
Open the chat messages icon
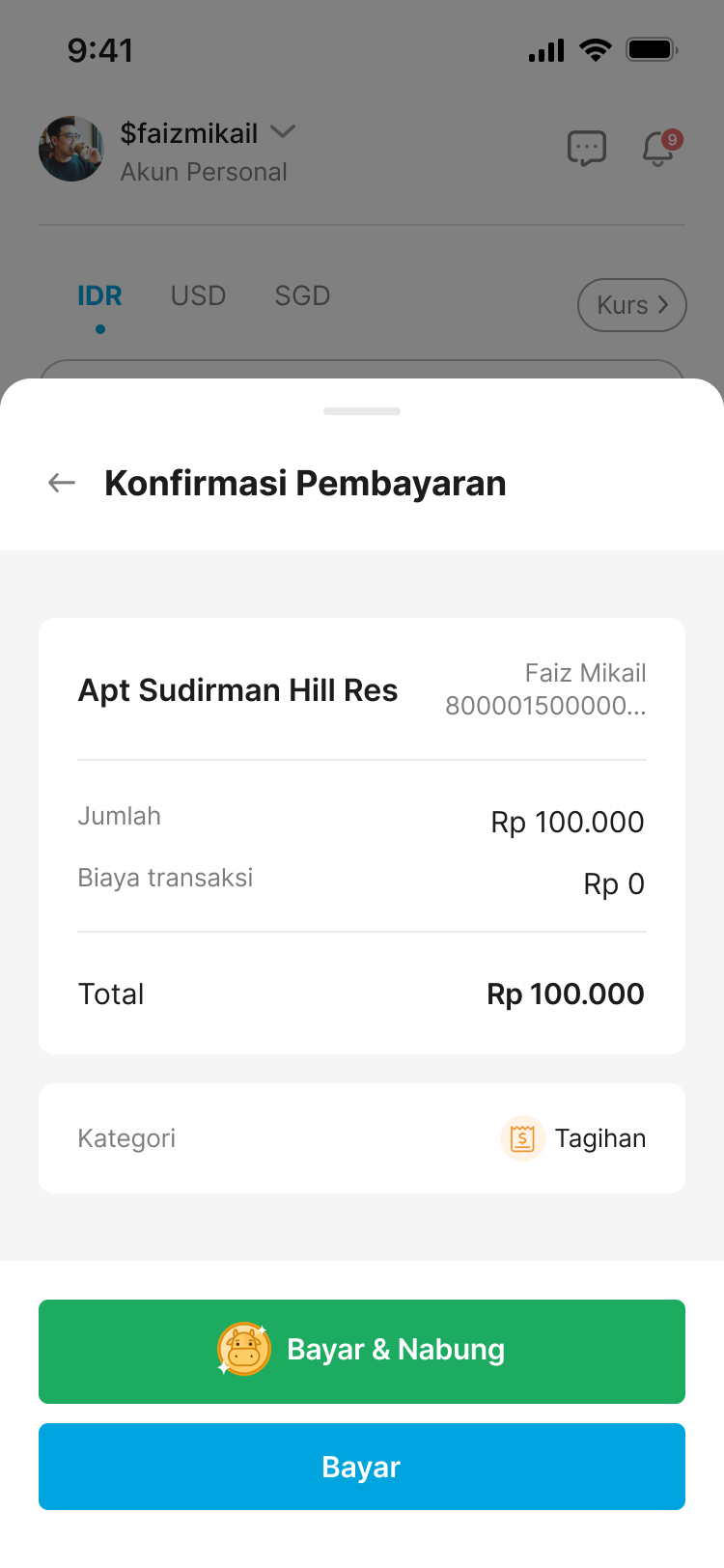click(x=586, y=149)
